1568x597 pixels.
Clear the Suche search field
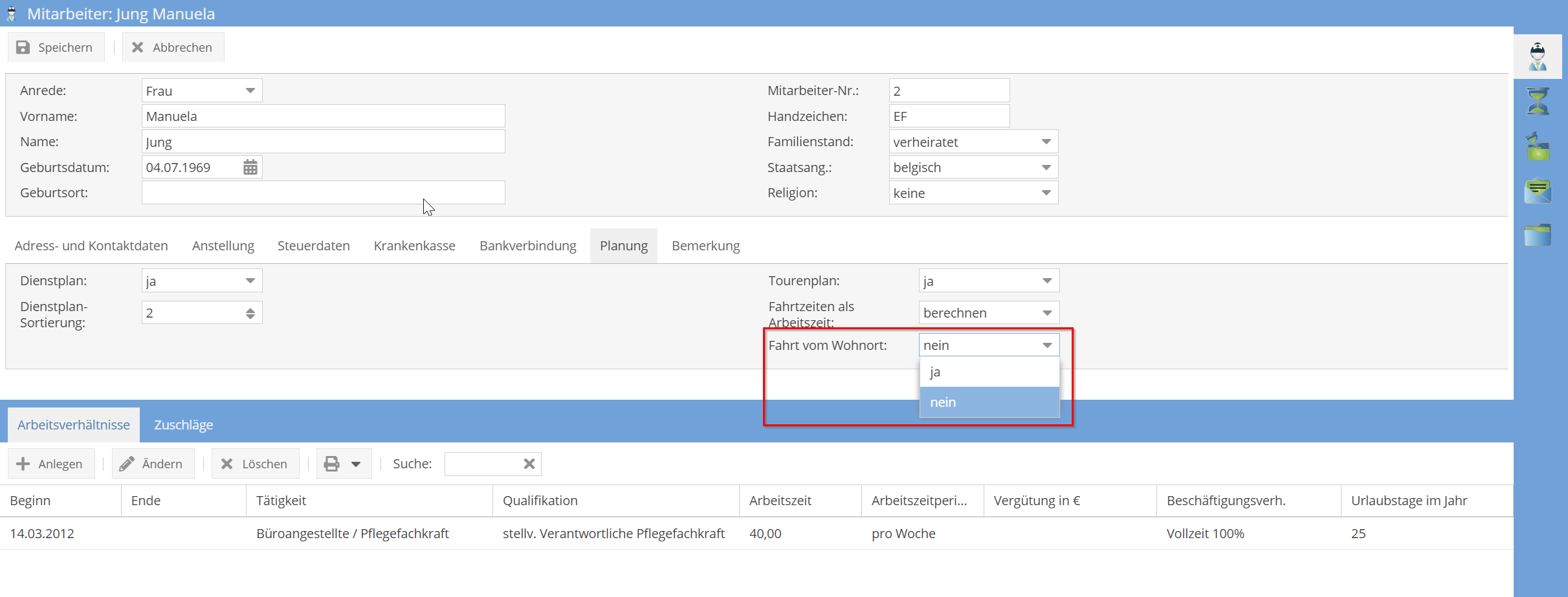tap(529, 464)
